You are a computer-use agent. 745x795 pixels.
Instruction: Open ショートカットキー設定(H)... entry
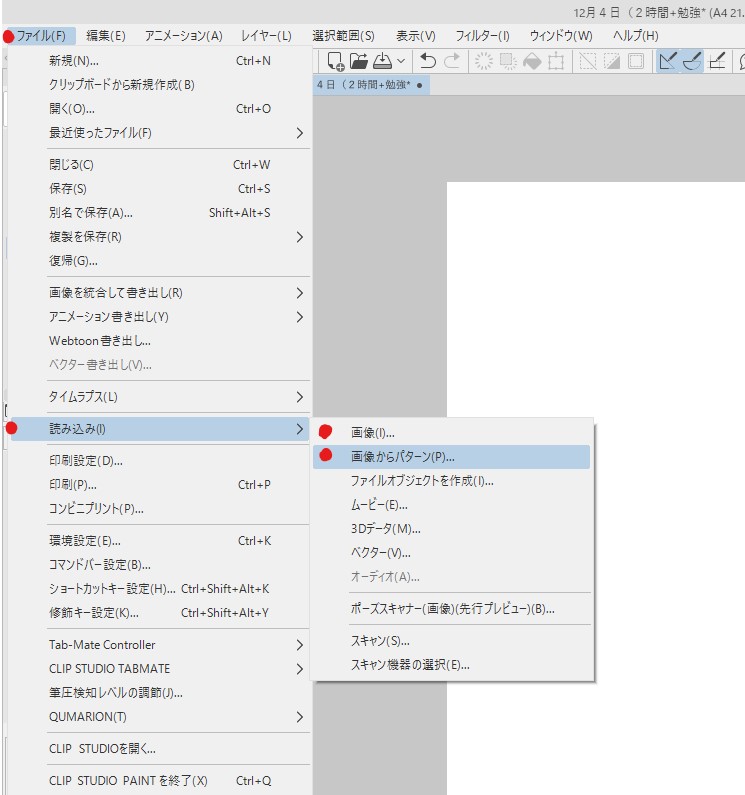pyautogui.click(x=160, y=589)
